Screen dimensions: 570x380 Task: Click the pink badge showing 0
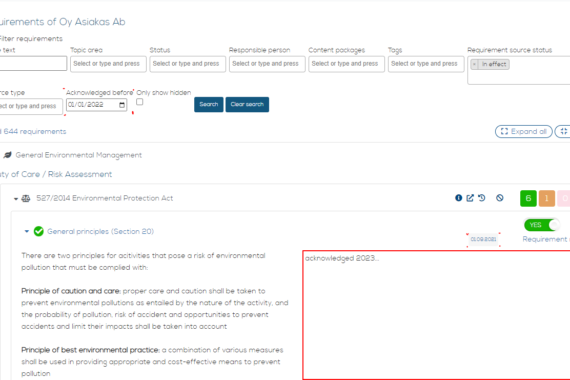tap(564, 198)
